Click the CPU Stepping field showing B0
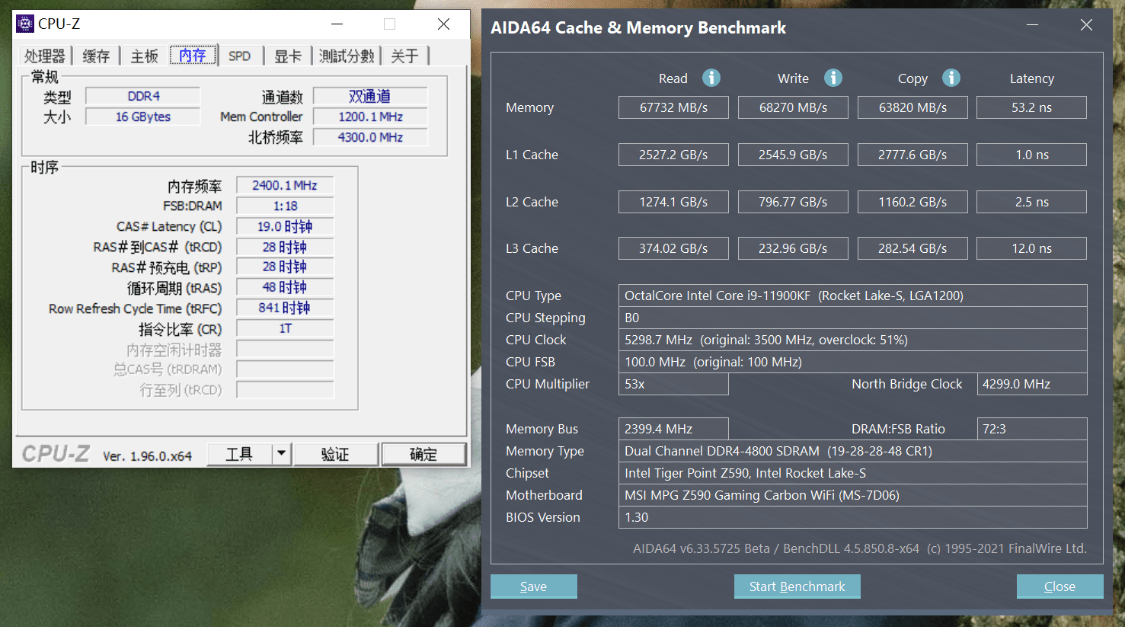 pyautogui.click(x=852, y=318)
